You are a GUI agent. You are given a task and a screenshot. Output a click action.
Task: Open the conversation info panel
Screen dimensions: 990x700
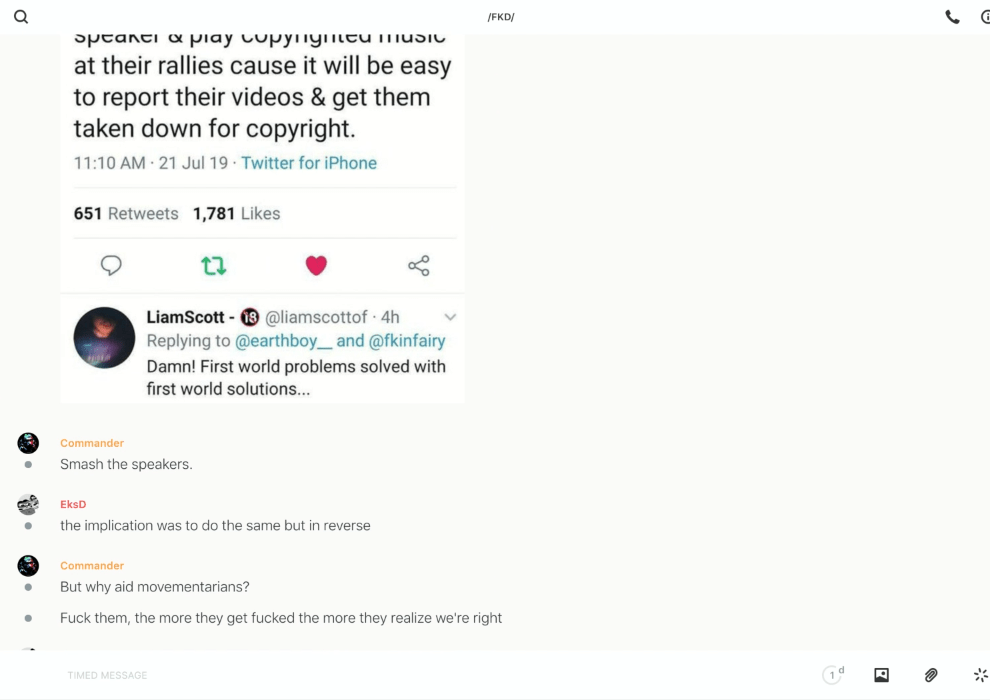coord(984,17)
